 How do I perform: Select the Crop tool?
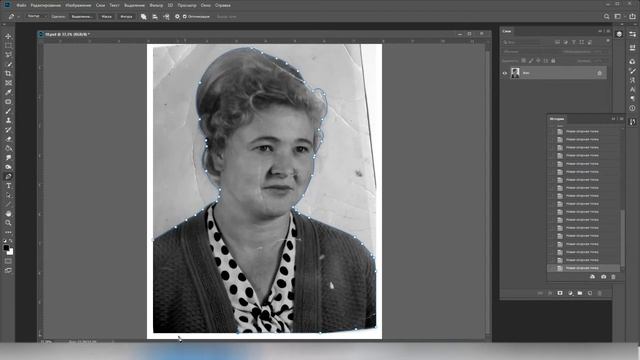pyautogui.click(x=8, y=73)
